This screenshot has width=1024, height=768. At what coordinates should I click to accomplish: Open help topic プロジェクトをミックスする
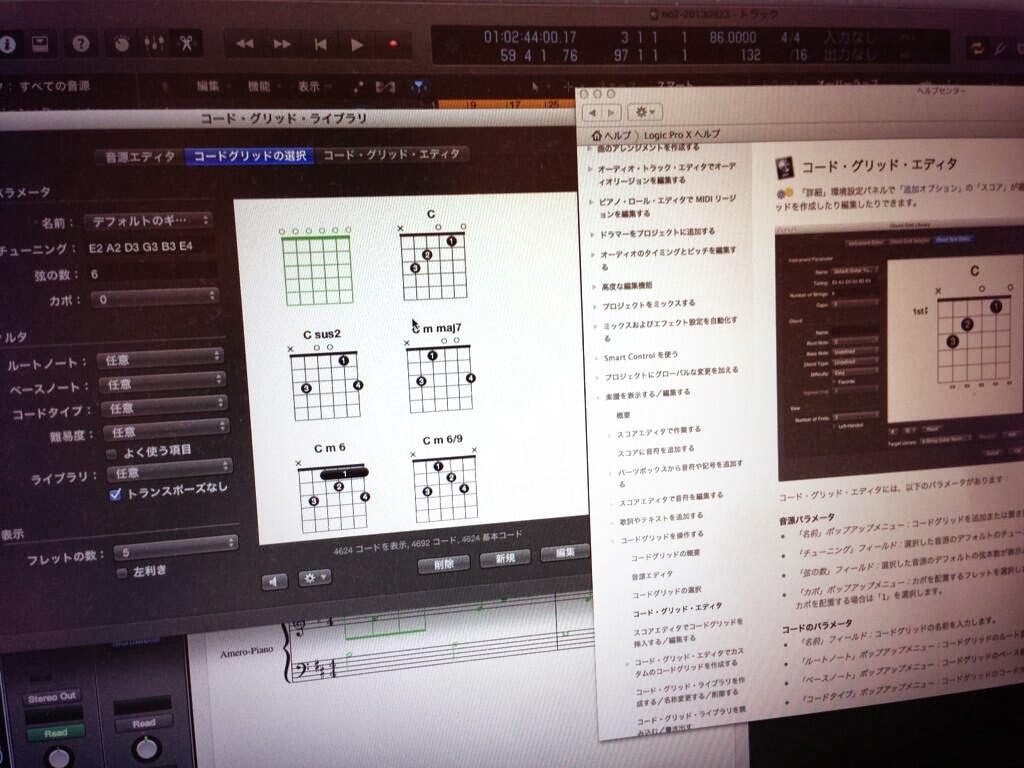[x=648, y=304]
